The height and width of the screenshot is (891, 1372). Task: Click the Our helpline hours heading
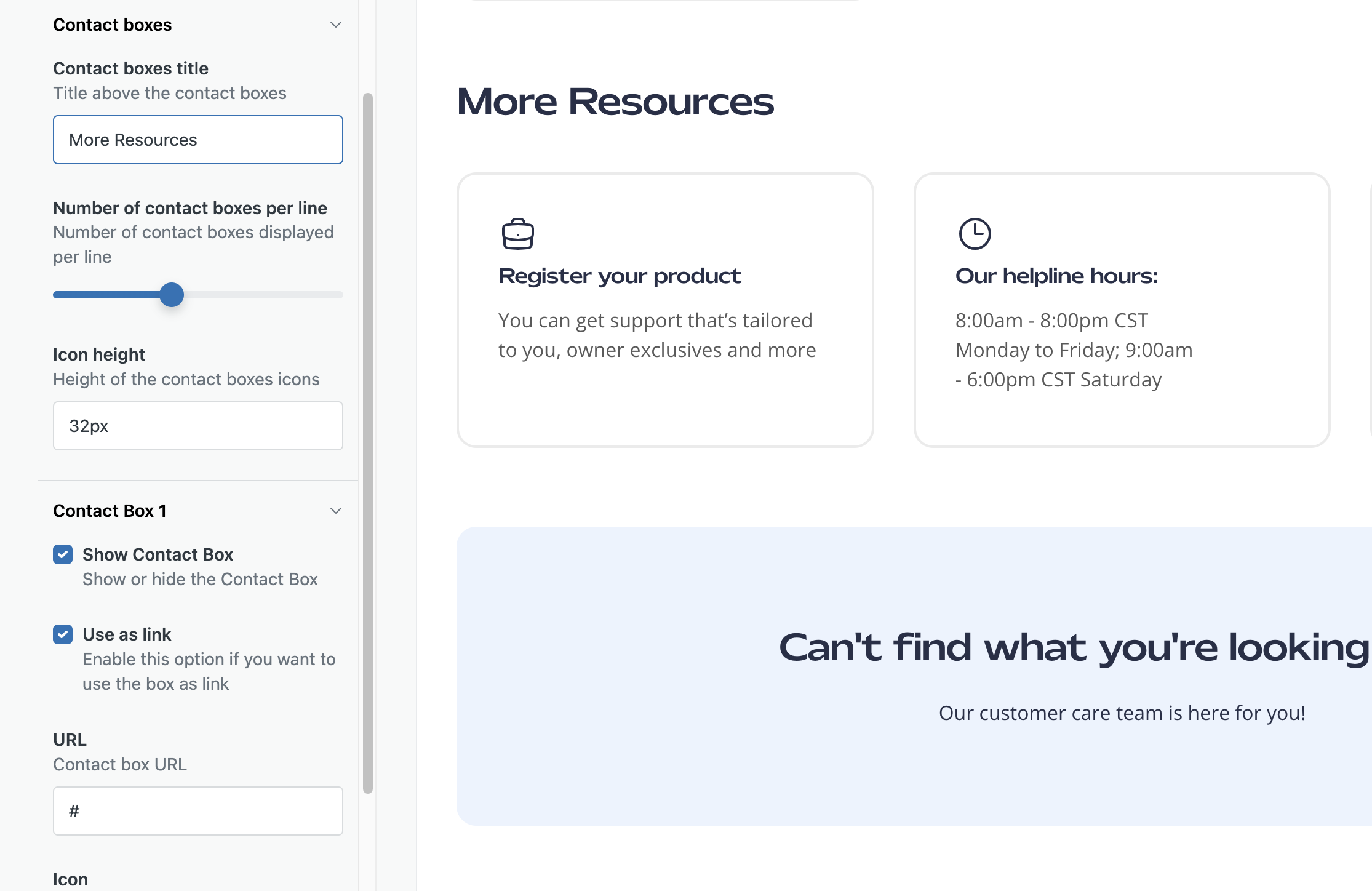pos(1056,276)
